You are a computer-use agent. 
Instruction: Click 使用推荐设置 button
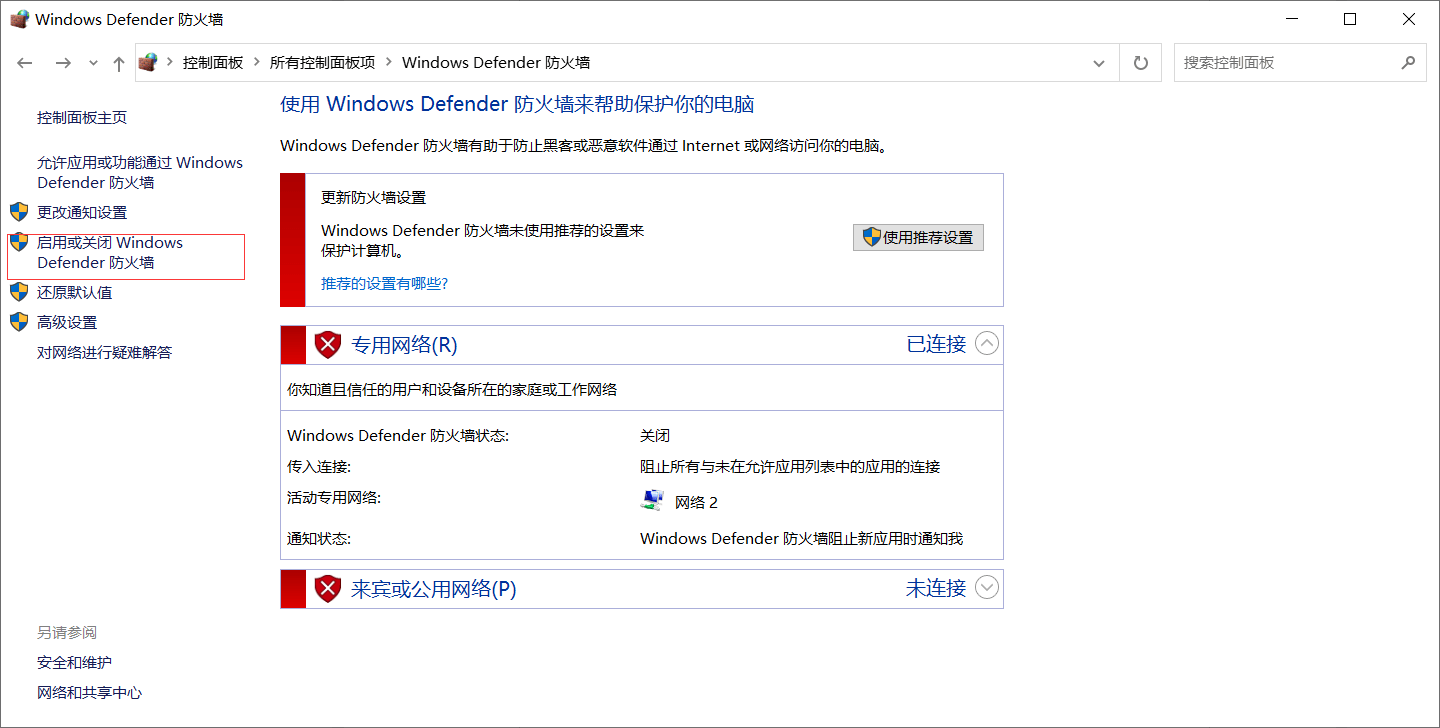pyautogui.click(x=918, y=237)
